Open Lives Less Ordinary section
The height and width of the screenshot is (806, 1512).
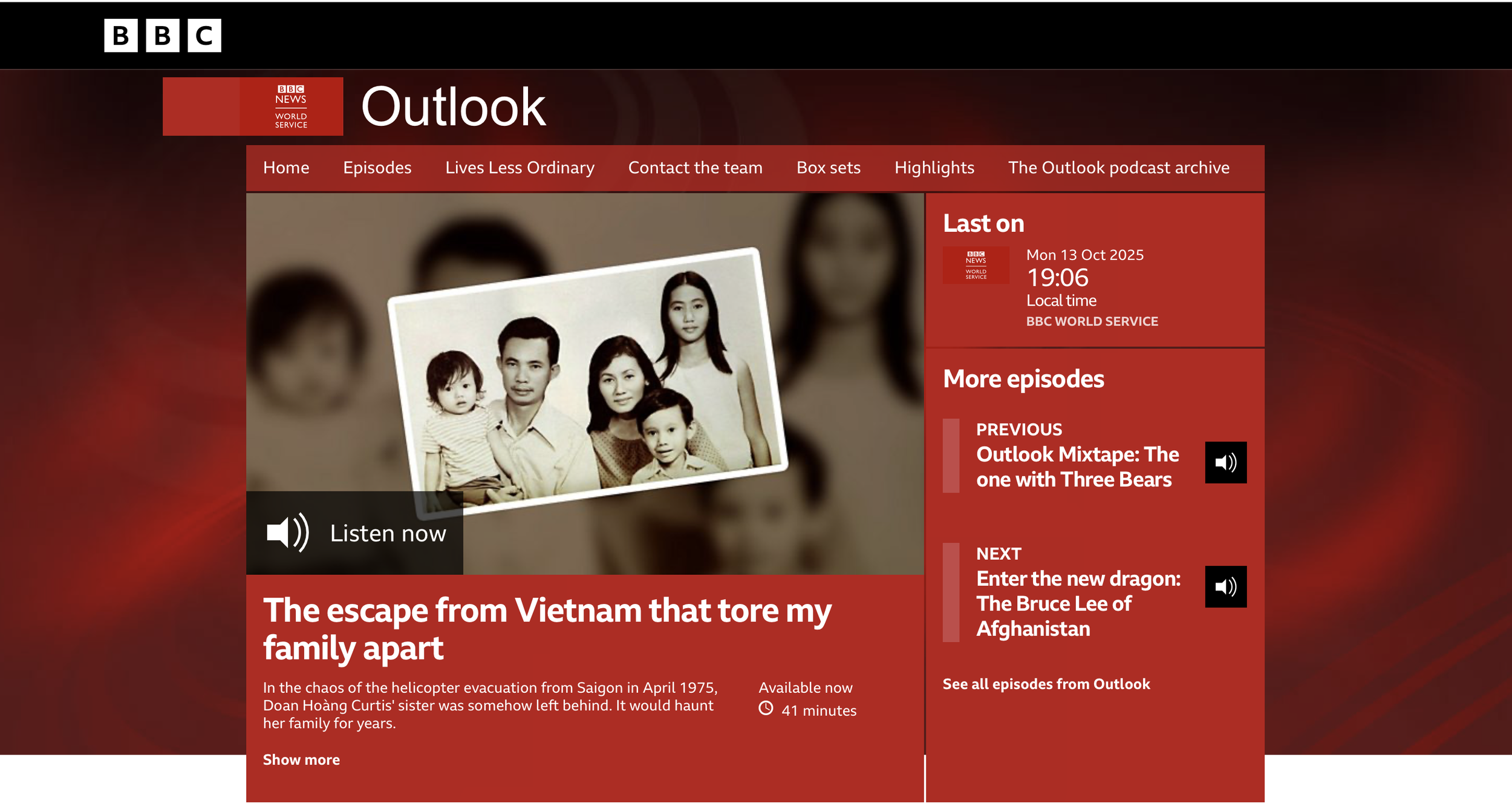click(520, 168)
